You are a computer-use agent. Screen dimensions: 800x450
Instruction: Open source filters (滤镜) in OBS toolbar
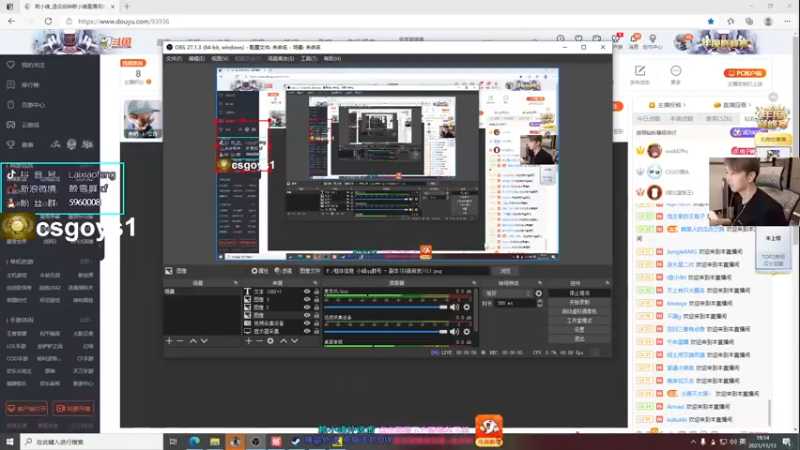point(283,271)
